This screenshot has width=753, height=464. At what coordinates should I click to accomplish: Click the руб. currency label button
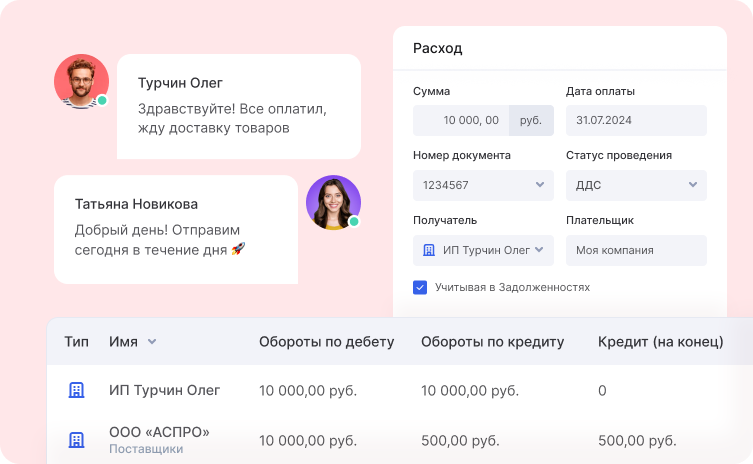tap(531, 120)
